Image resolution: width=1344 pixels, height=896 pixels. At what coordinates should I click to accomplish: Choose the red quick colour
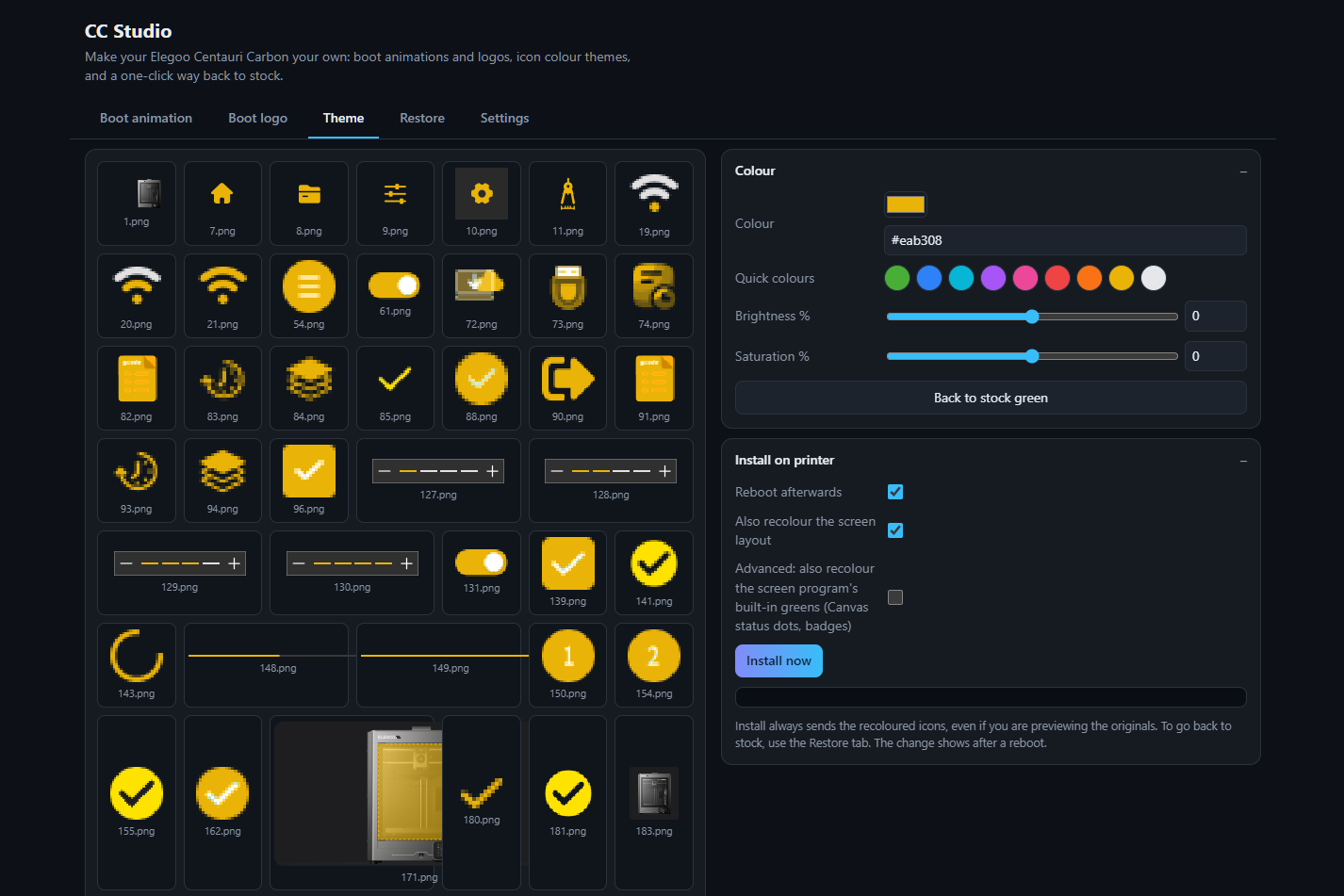pyautogui.click(x=1057, y=278)
